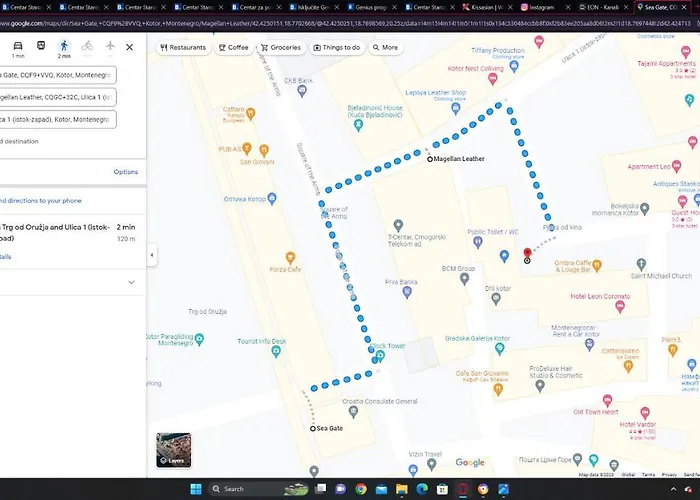Image resolution: width=700 pixels, height=500 pixels.
Task: Click the Tourist Info Desk pin
Action: 276,351
